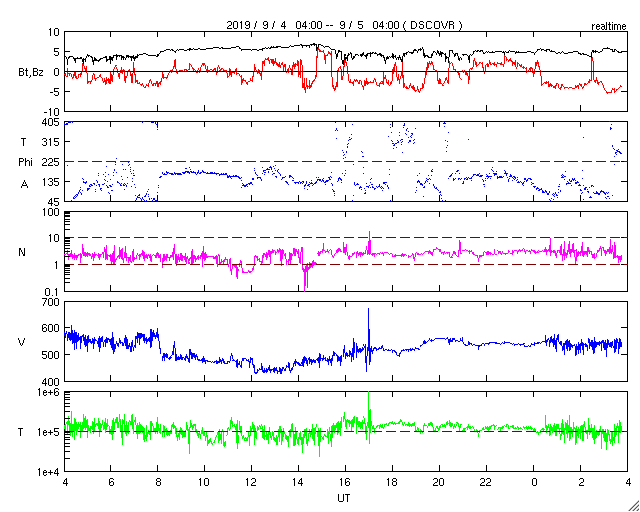Click tick value "400" on the V axis
This screenshot has height=512, width=640.
click(x=52, y=381)
